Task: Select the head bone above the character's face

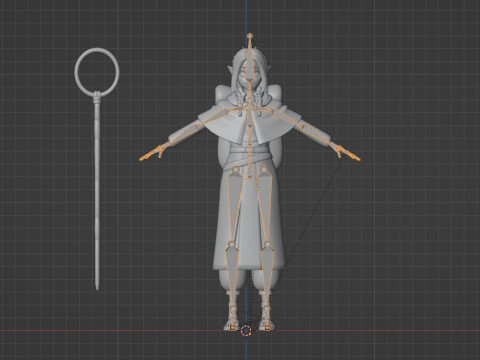Action: [250, 58]
